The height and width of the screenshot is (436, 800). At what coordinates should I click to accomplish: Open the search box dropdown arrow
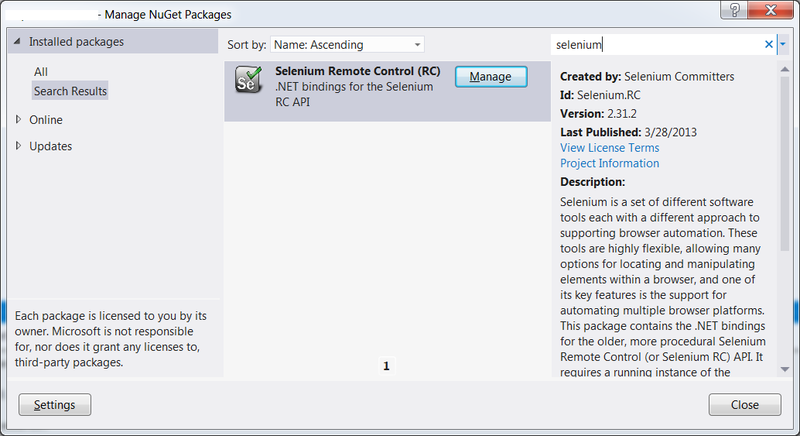[x=783, y=44]
